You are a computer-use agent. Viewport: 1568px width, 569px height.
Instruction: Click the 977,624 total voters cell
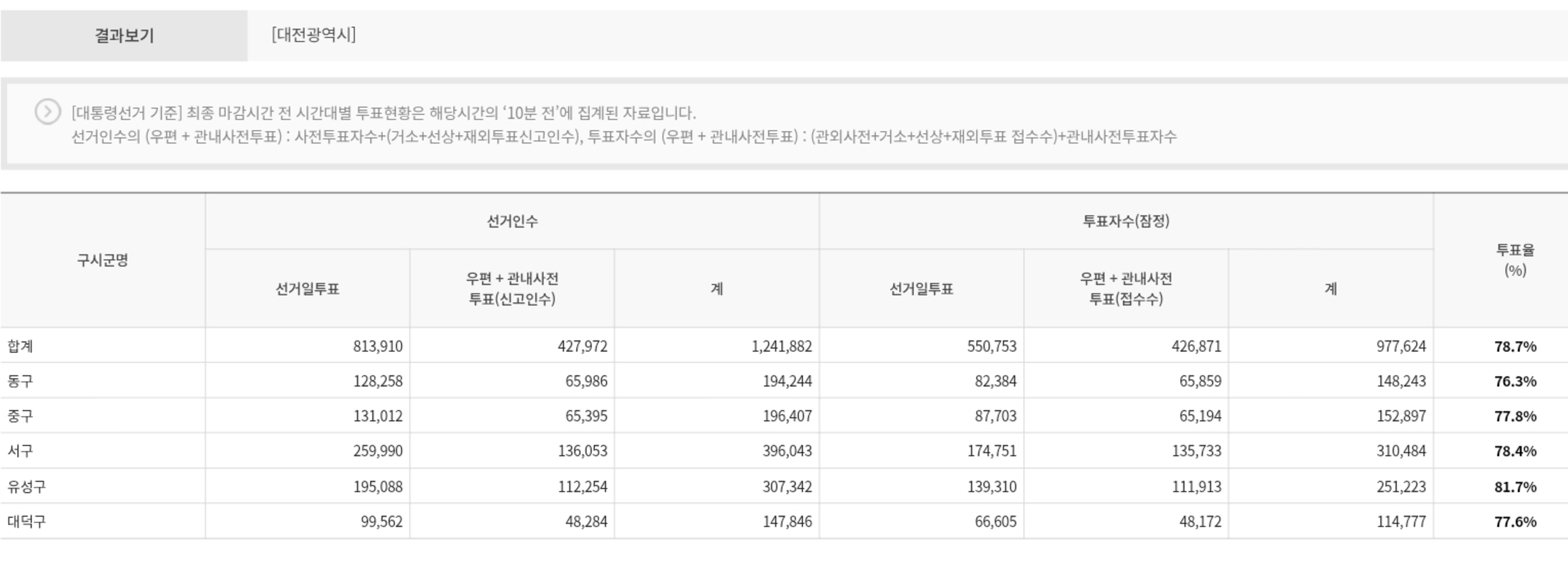(x=1400, y=346)
